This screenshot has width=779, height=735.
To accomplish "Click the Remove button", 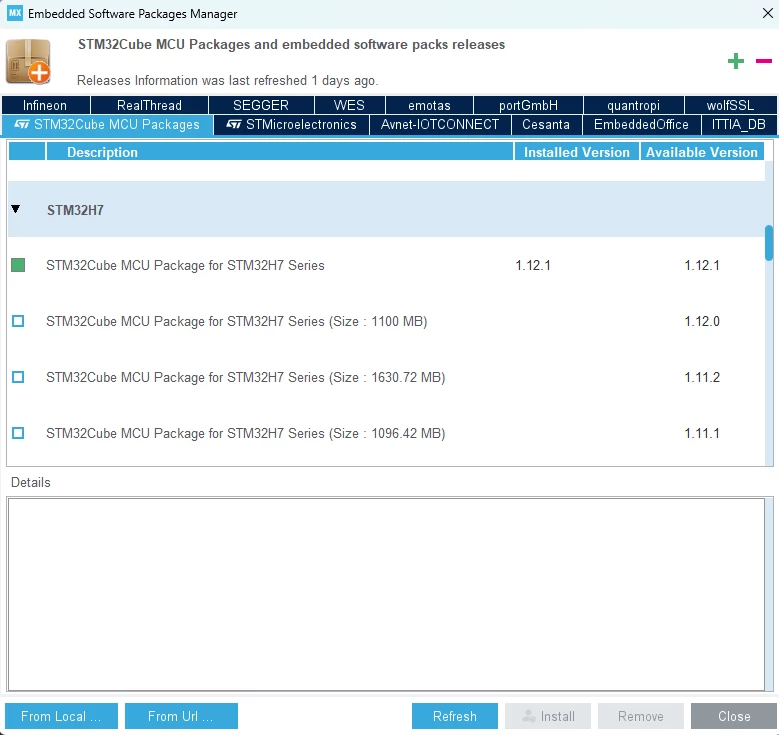I will tap(641, 716).
